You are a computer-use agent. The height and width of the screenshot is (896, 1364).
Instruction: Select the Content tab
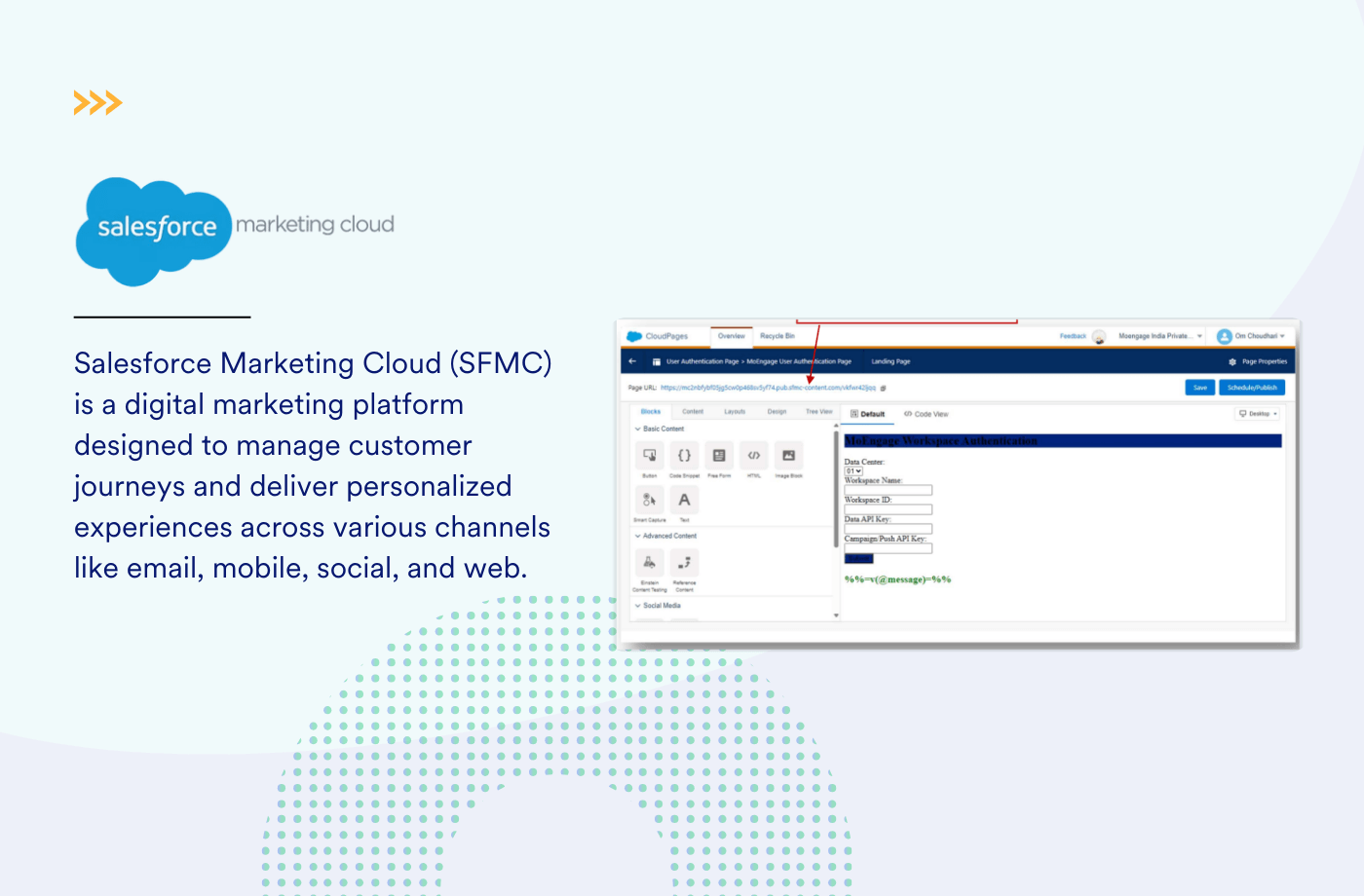coord(693,412)
